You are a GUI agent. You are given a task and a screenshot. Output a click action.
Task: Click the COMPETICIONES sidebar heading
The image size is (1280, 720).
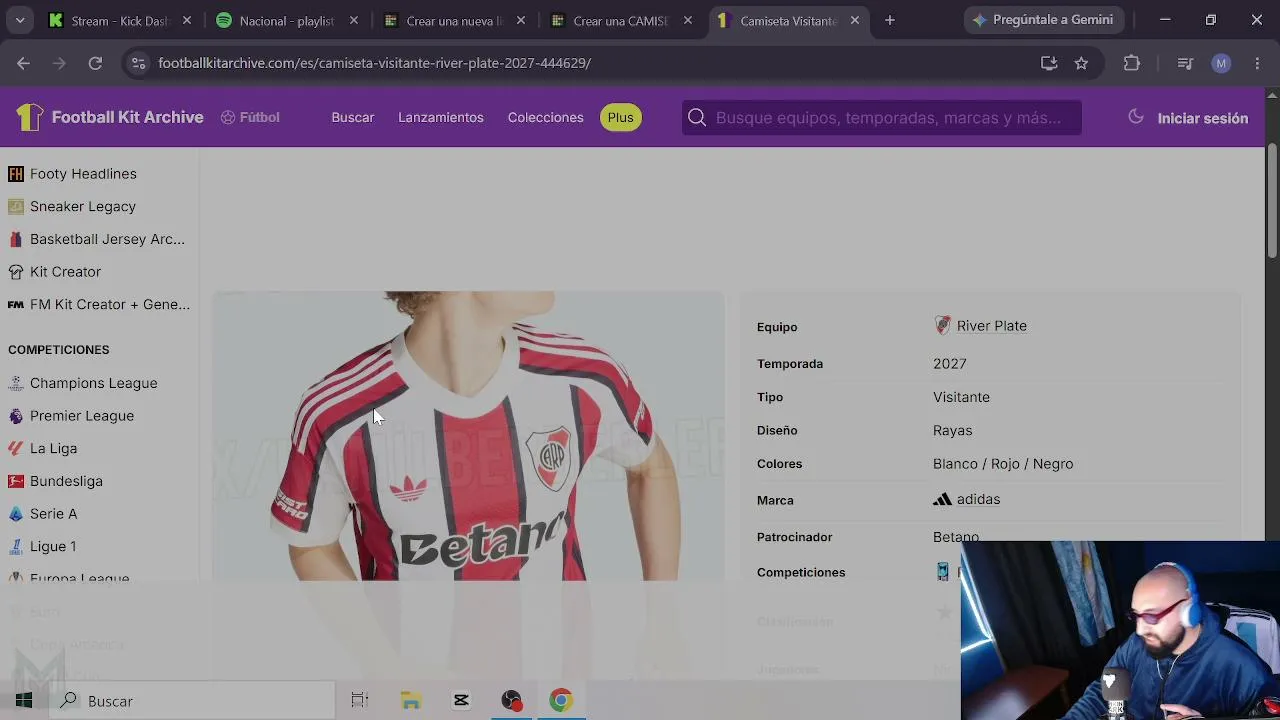[59, 350]
